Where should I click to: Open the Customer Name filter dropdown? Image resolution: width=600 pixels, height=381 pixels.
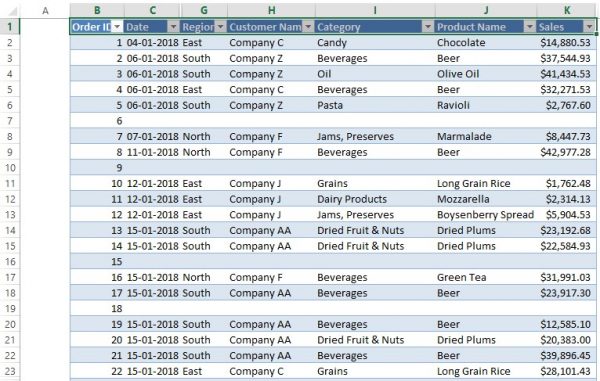click(308, 27)
